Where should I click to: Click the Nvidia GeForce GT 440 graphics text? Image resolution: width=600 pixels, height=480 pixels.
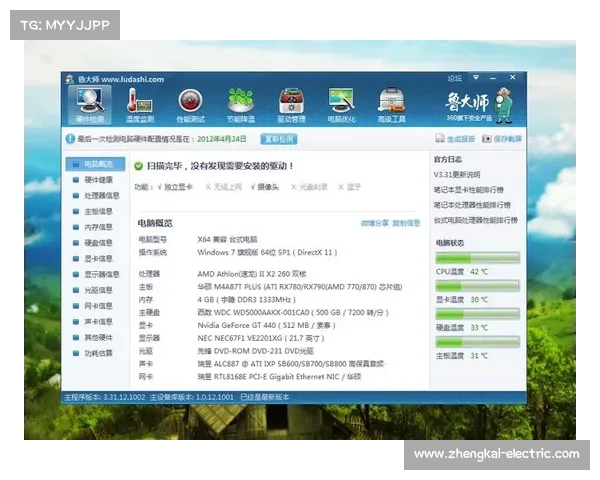[x=266, y=325]
